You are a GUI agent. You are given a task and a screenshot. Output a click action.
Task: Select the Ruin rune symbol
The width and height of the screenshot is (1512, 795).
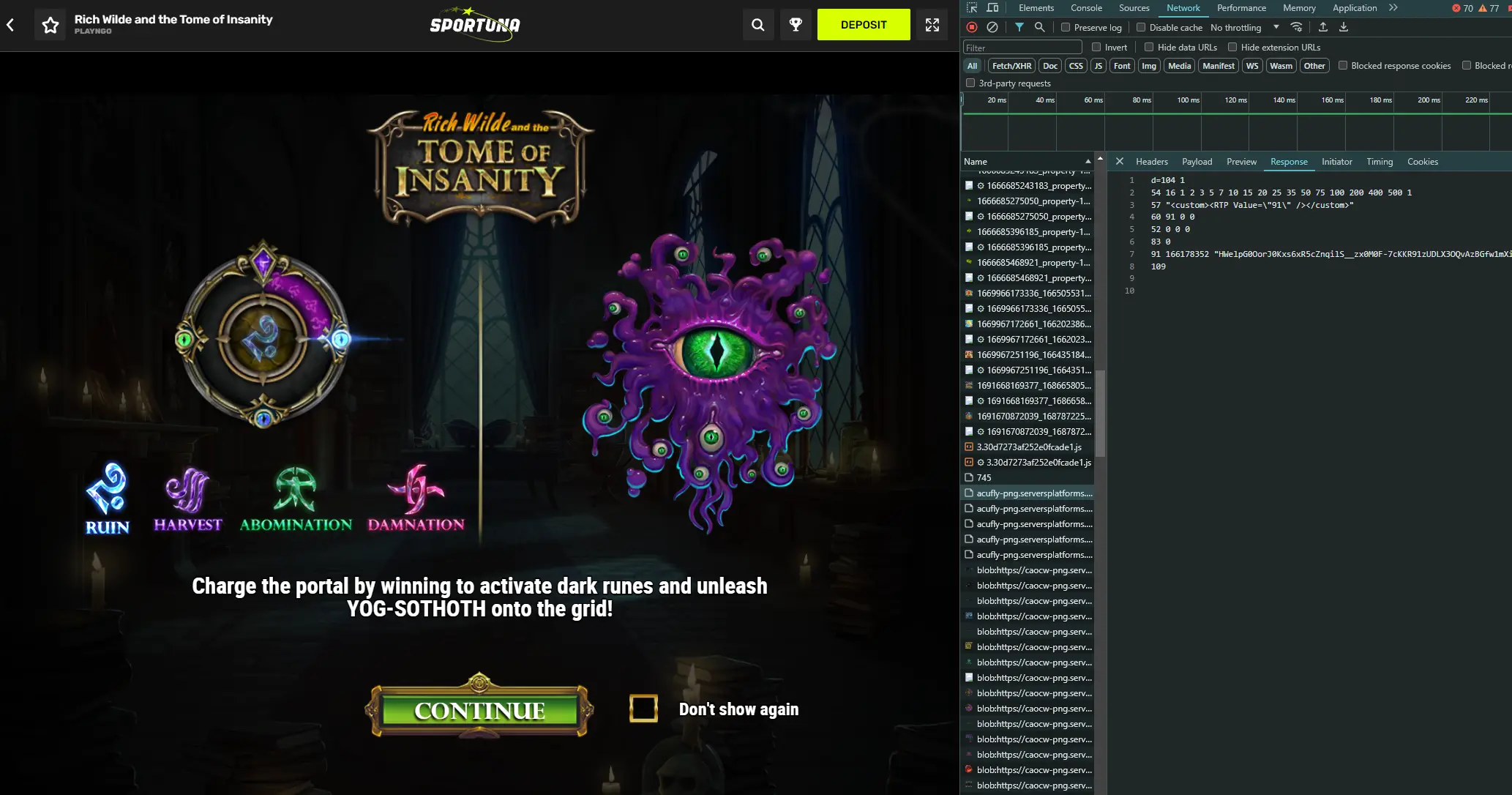click(108, 499)
